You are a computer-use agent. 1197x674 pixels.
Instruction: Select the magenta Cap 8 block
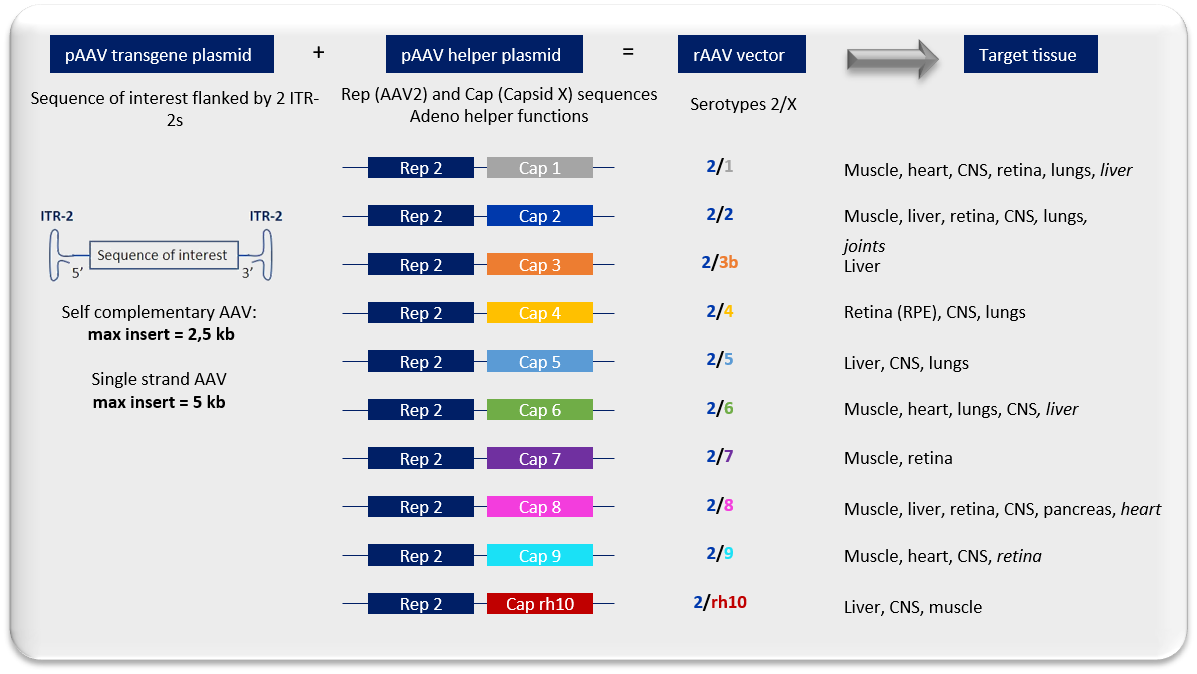point(539,507)
